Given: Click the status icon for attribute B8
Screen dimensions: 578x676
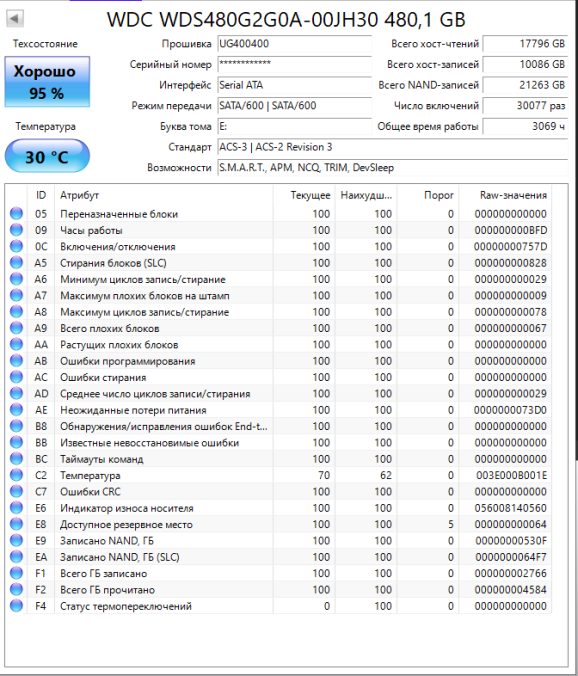Looking at the screenshot, I should pyautogui.click(x=16, y=426).
